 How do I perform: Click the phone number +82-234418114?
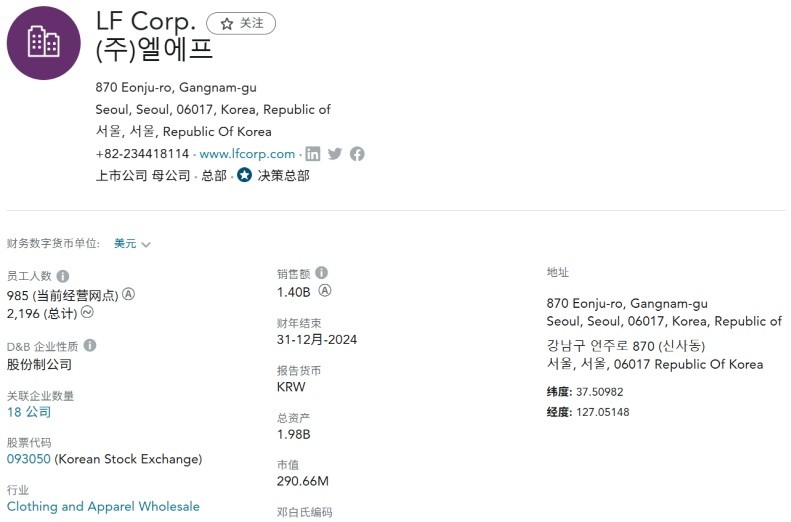142,154
